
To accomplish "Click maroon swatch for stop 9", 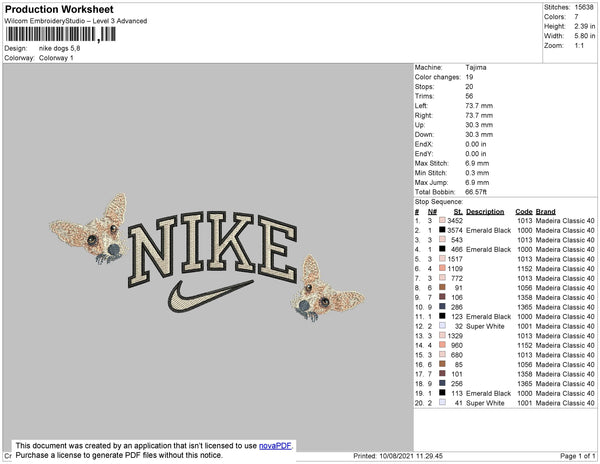I will point(442,297).
